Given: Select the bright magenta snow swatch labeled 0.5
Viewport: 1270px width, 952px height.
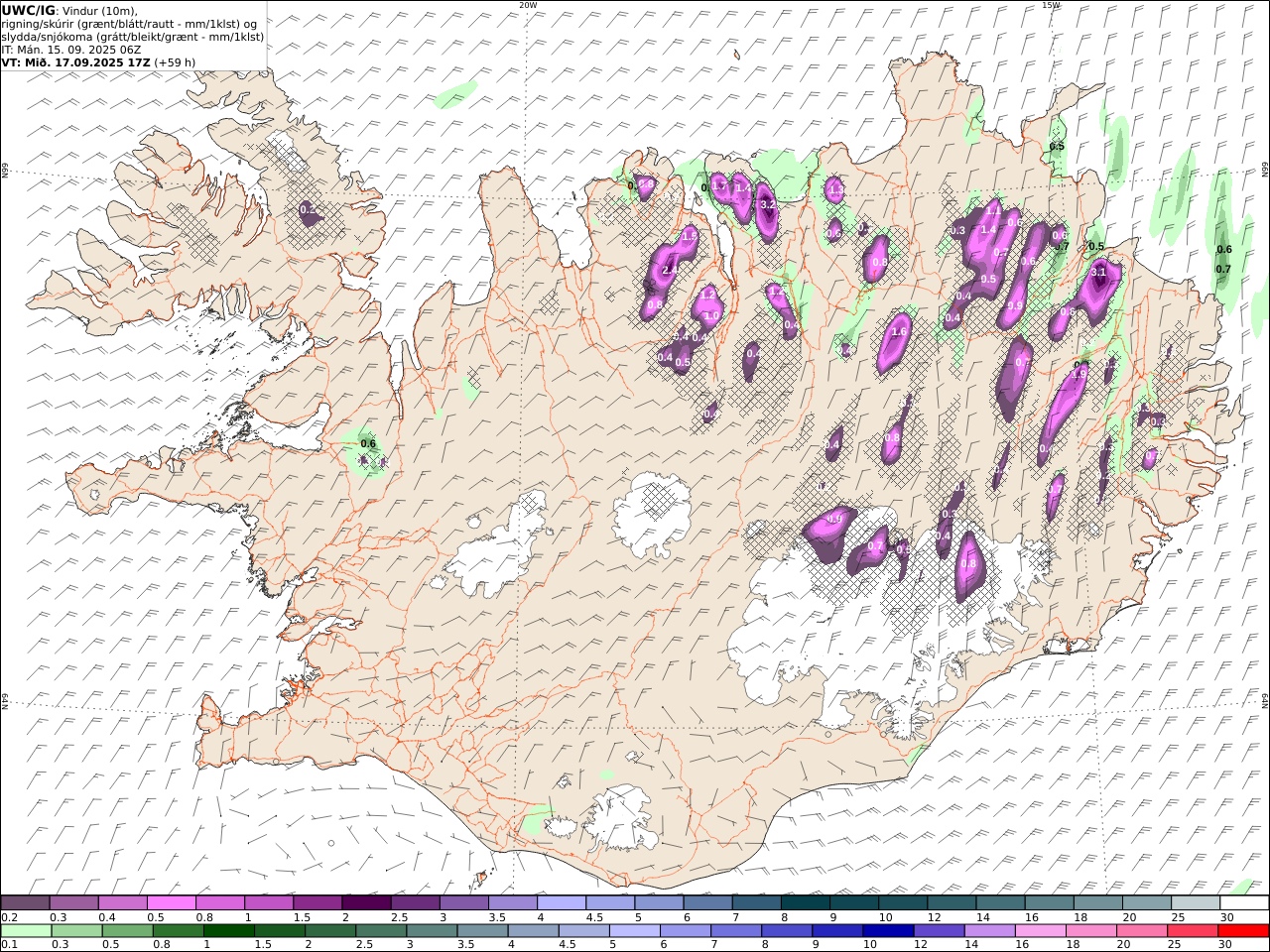Looking at the screenshot, I should (172, 903).
